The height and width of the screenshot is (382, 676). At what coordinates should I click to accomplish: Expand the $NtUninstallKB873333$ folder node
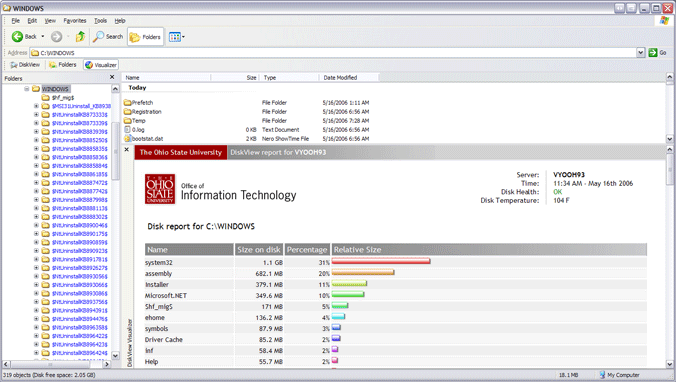tap(36, 115)
